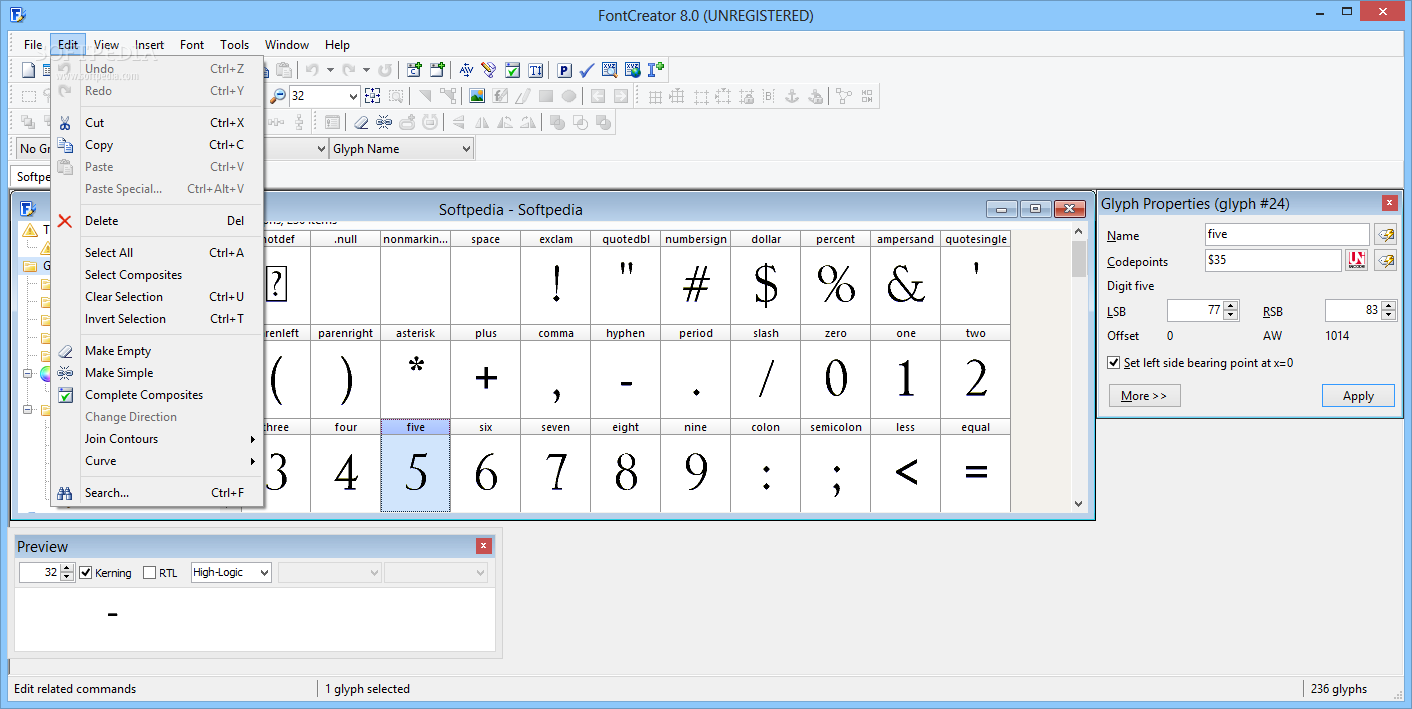
Task: Click the I-beam with green plus icon
Action: pyautogui.click(x=656, y=70)
